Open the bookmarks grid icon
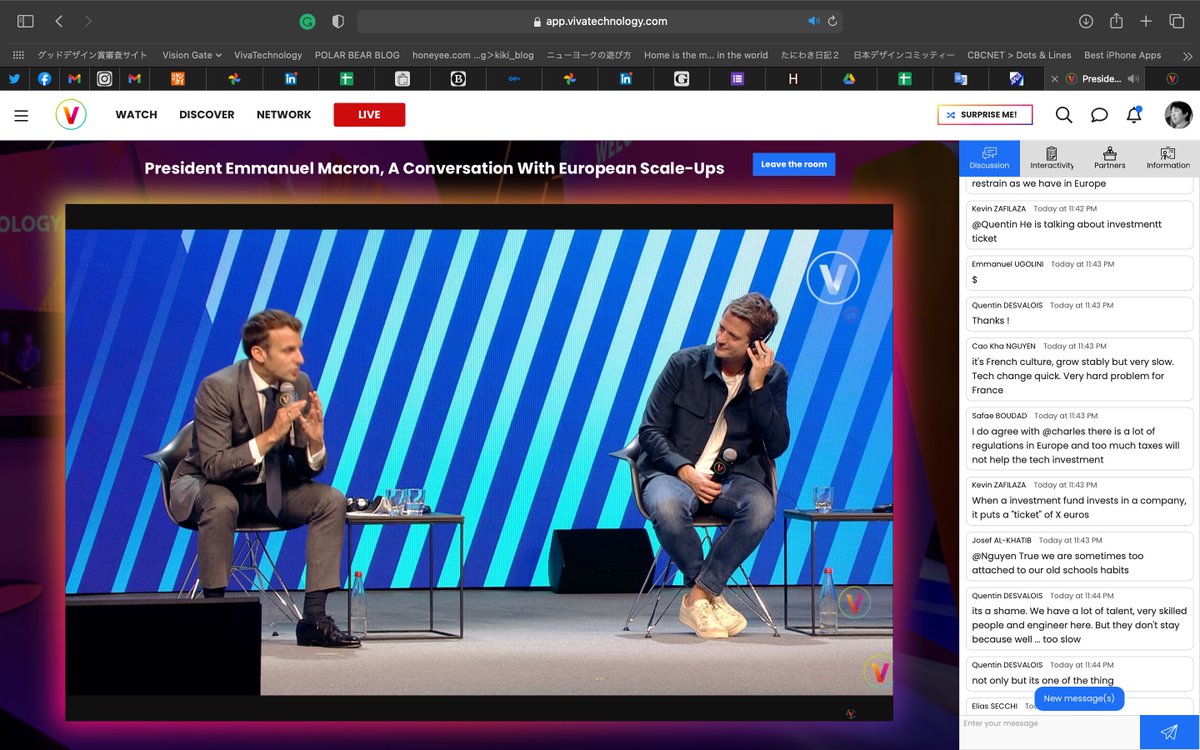Viewport: 1200px width, 750px height. (18, 55)
